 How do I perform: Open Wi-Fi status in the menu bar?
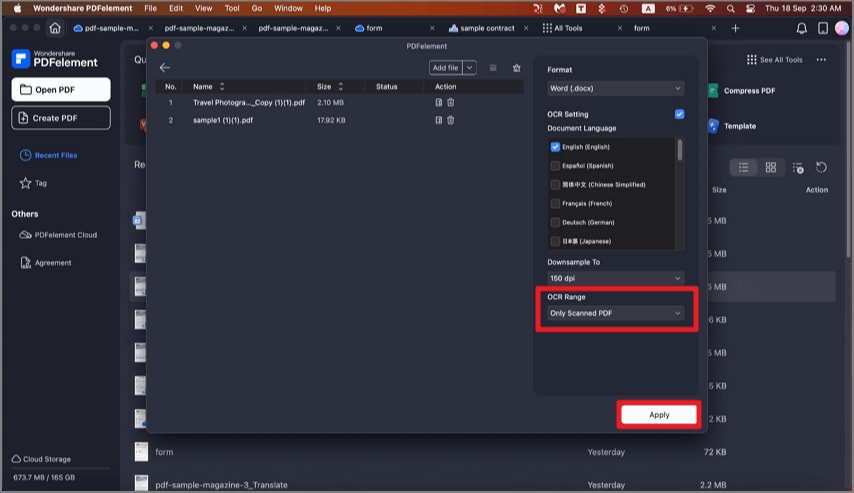coord(710,8)
